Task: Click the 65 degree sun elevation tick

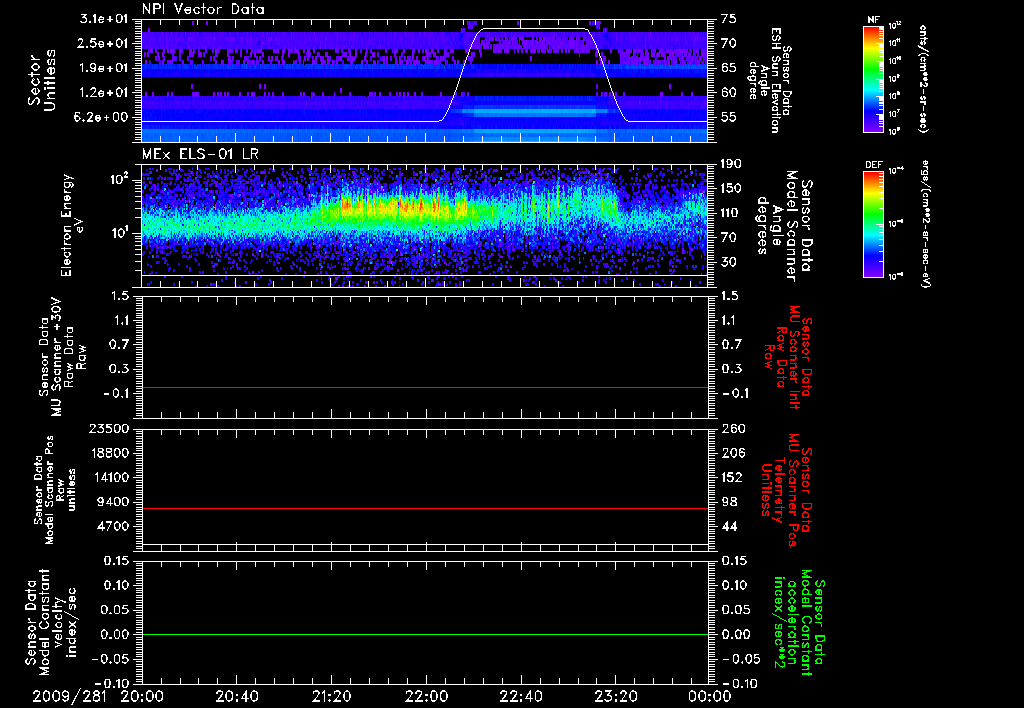Action: [729, 68]
